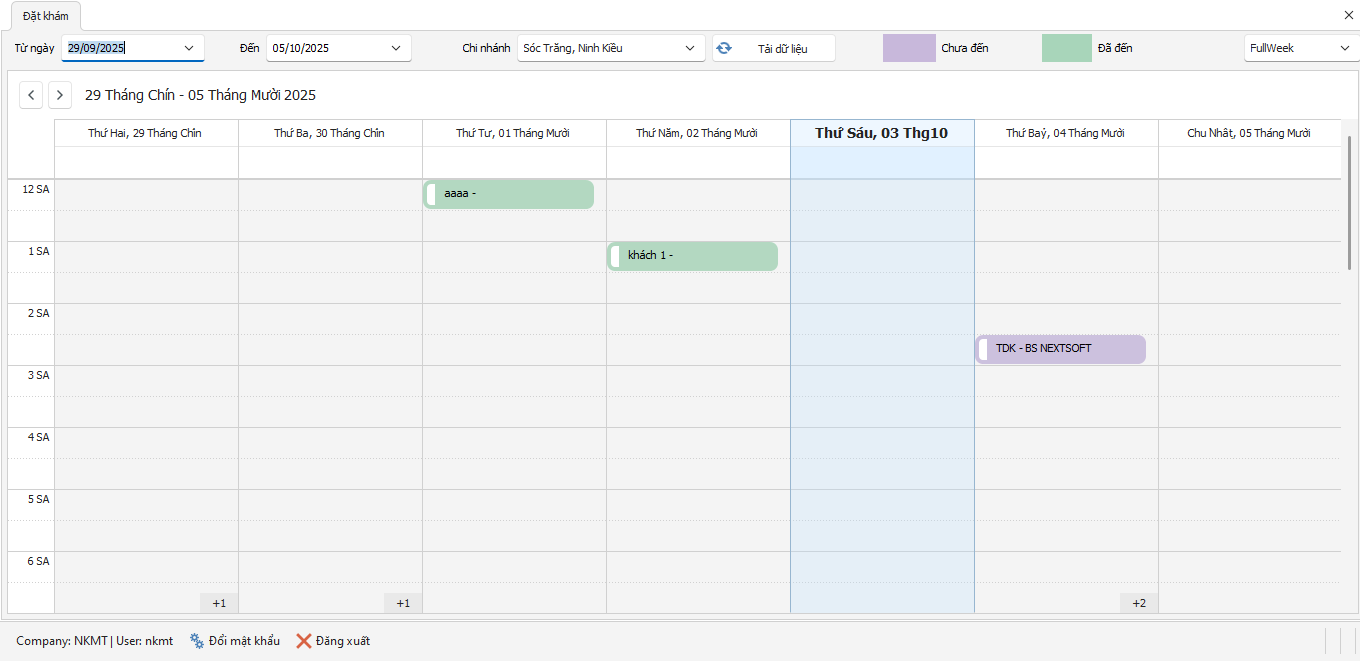1360x661 pixels.
Task: Click the refresh icon beside Tải dữ liệu
Action: point(724,48)
